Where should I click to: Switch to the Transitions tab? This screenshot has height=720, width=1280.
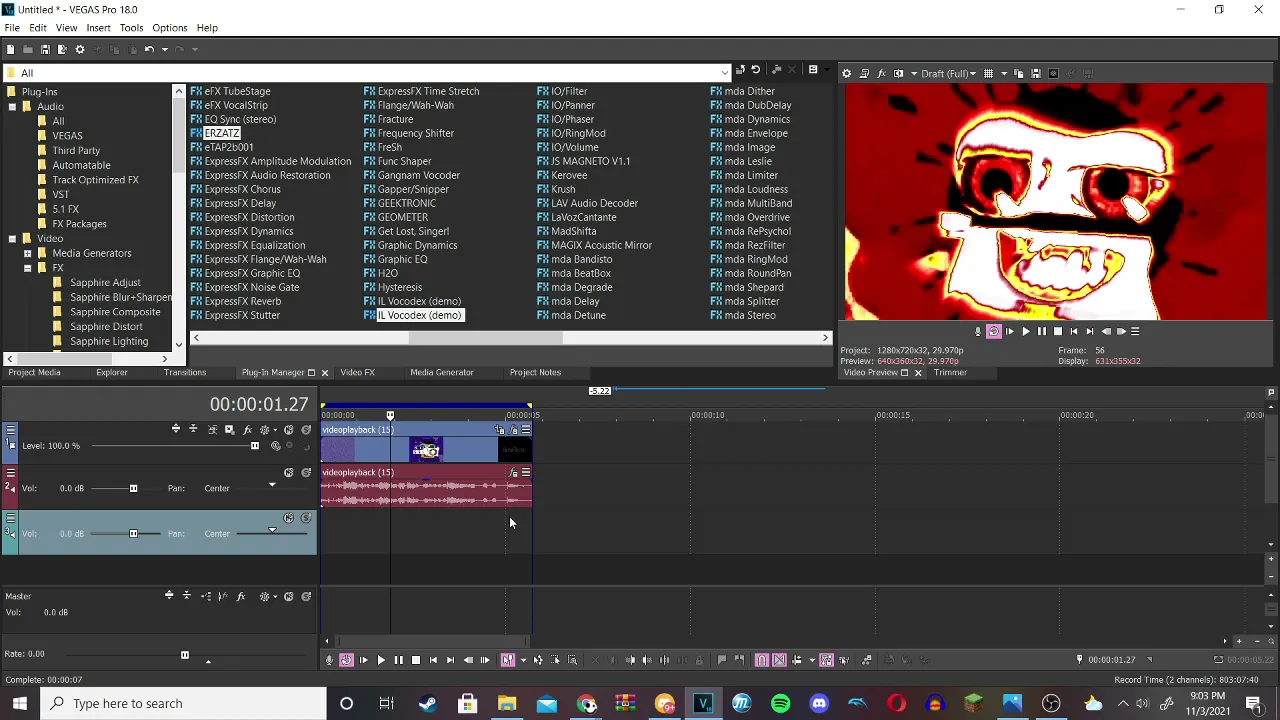[185, 372]
